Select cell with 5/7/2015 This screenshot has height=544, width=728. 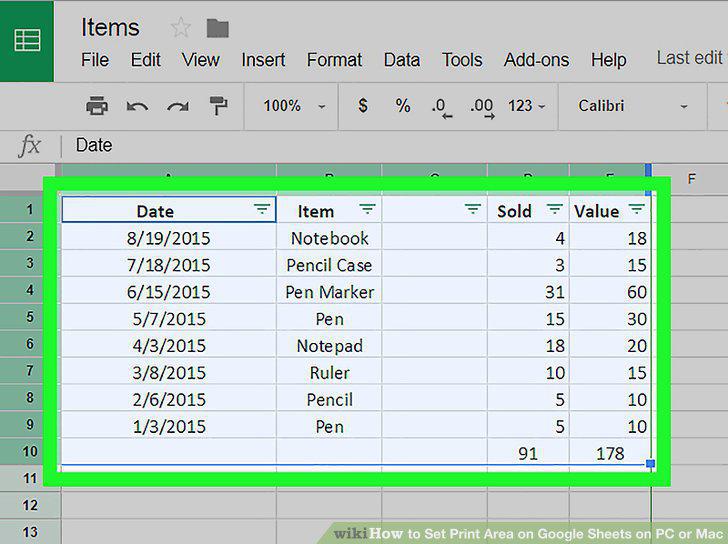[169, 319]
